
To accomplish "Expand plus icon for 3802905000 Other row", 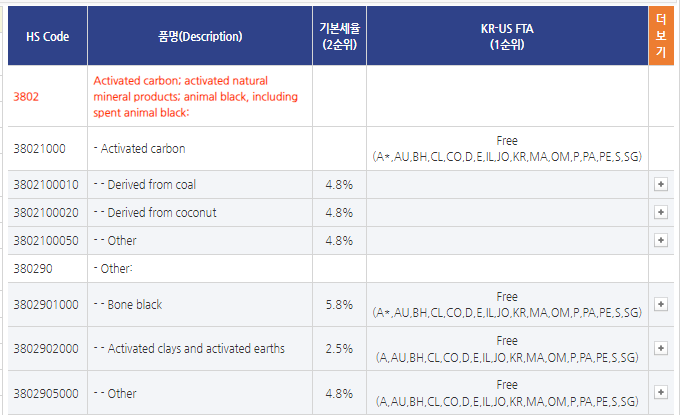I will [661, 392].
